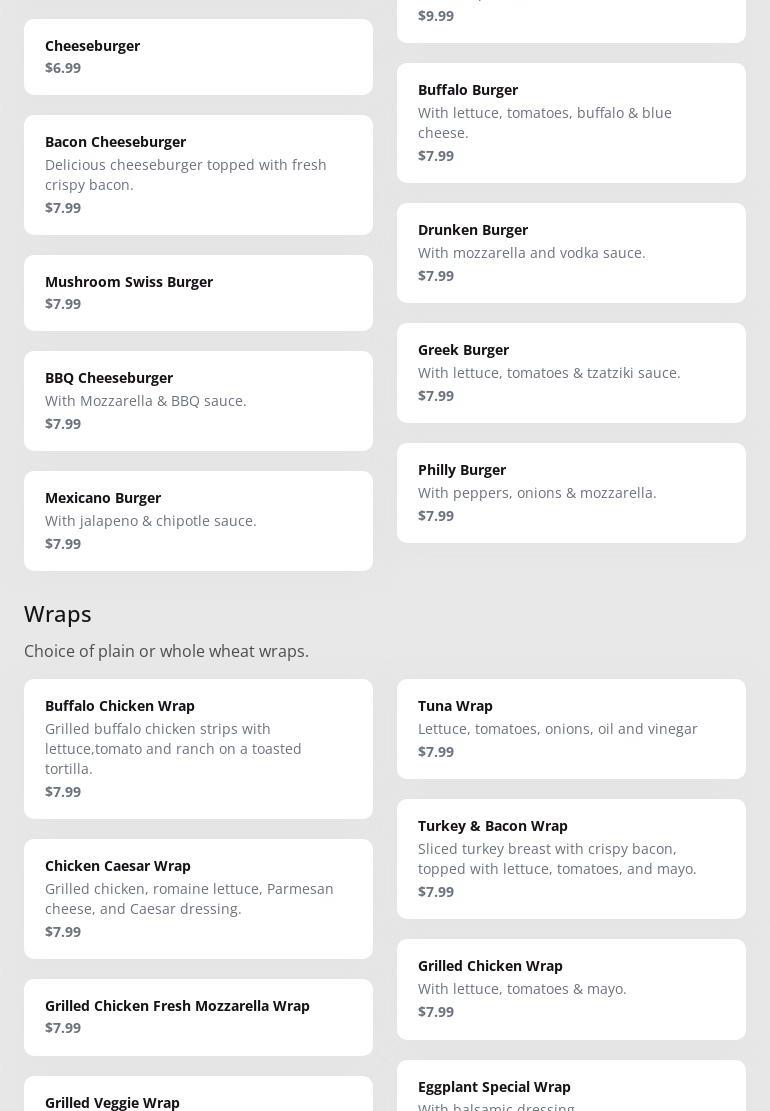Image resolution: width=770 pixels, height=1111 pixels.
Task: Select Grilled Chicken Fresh Mozzarella Wrap
Action: (x=198, y=1016)
